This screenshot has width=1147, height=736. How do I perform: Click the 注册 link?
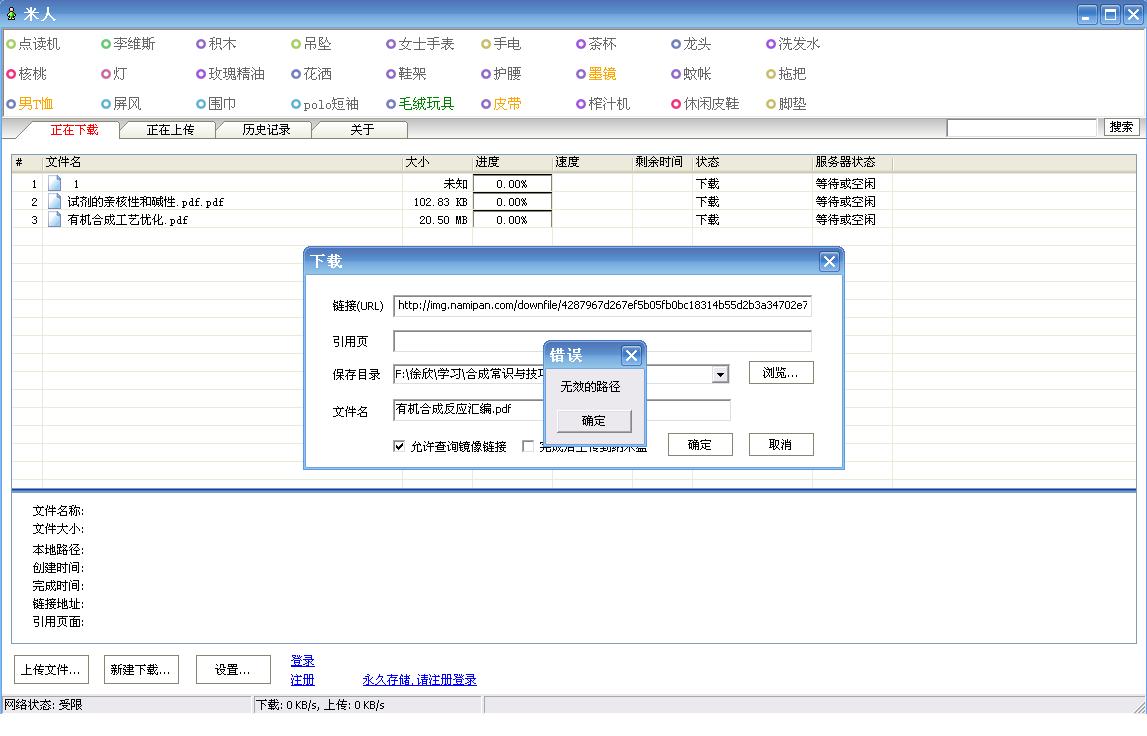pyautogui.click(x=302, y=680)
